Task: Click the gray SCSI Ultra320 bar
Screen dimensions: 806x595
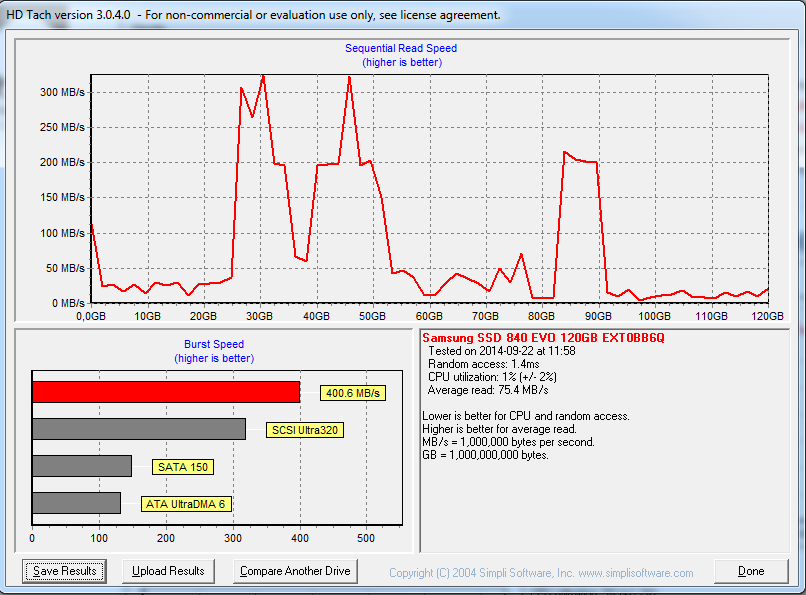Action: [139, 429]
